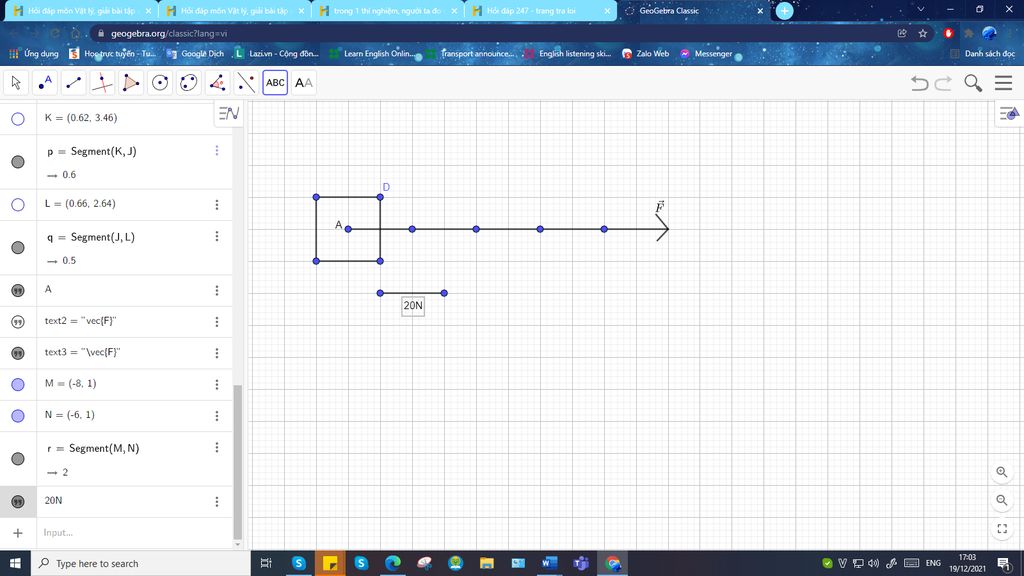This screenshot has height=576, width=1024.
Task: Open the graphics view style bar
Action: (1009, 114)
